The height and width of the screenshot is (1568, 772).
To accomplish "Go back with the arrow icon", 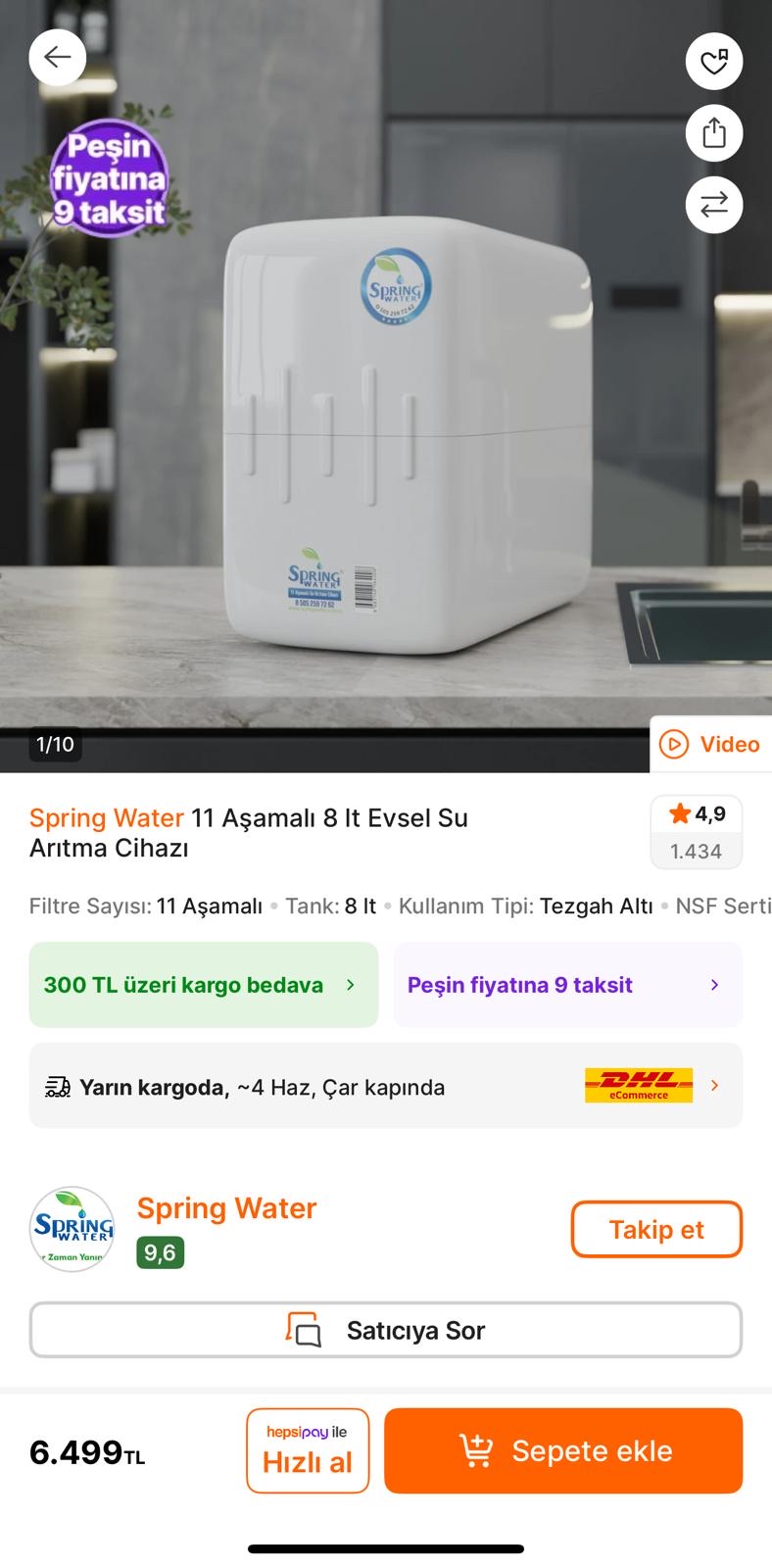I will 58,58.
